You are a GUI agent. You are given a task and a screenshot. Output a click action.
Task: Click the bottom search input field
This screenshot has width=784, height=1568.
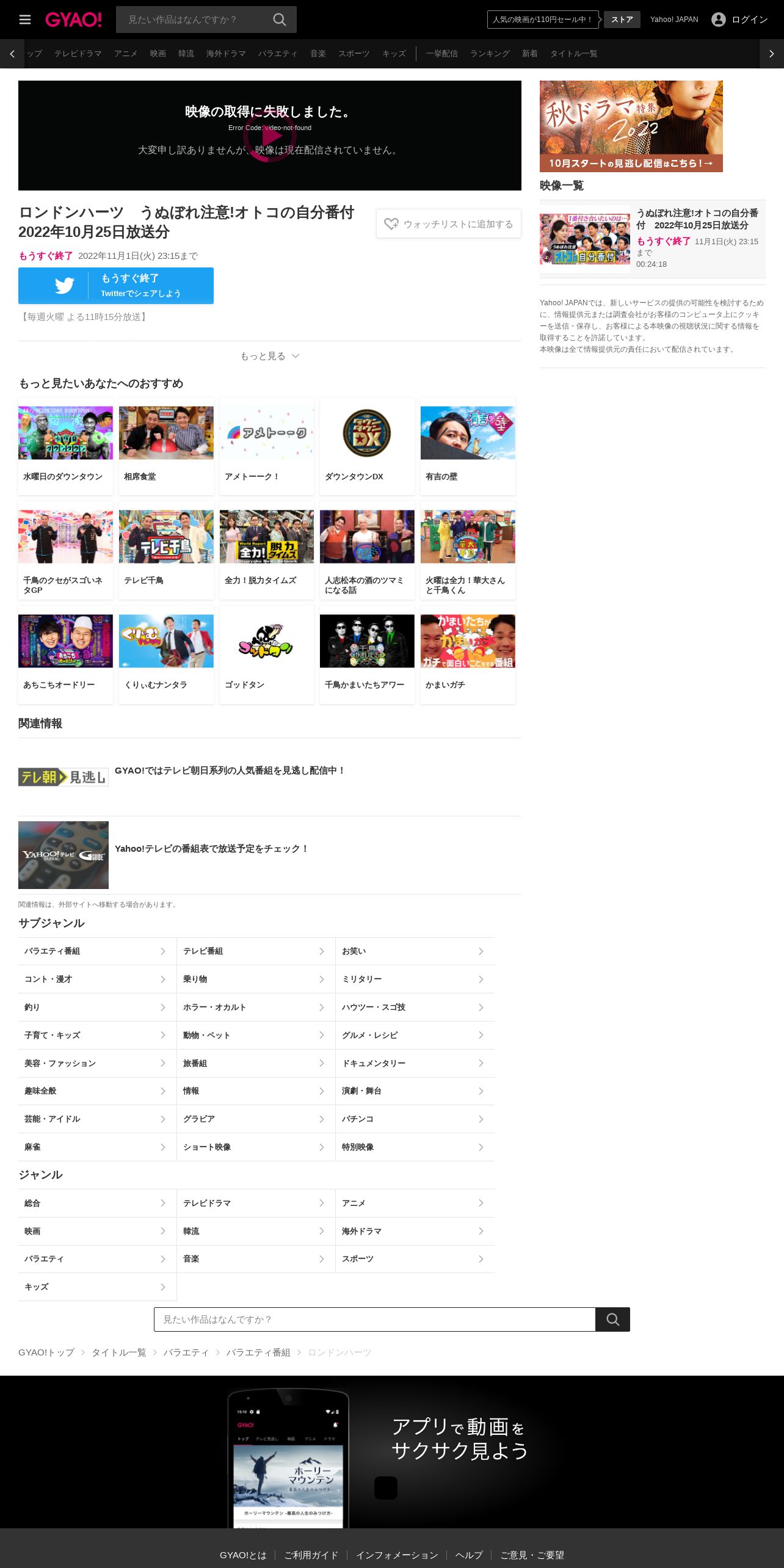(375, 1319)
